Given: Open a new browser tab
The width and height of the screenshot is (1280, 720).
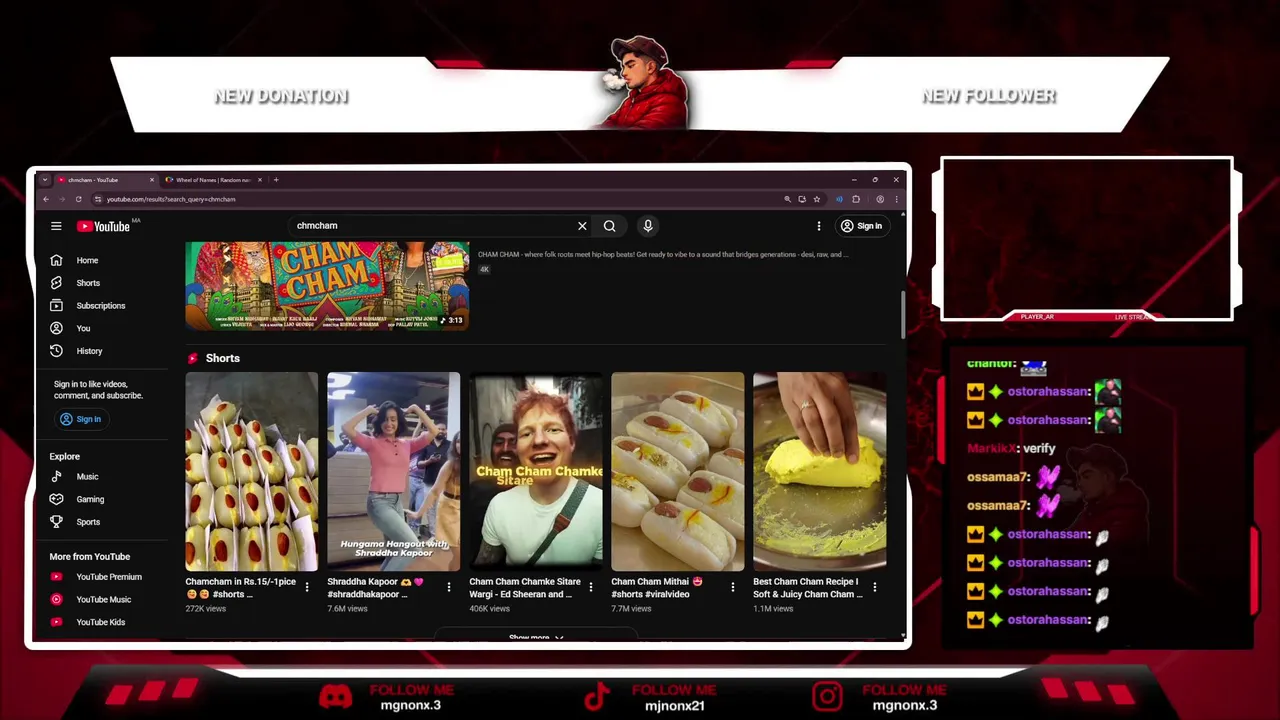Looking at the screenshot, I should point(277,180).
